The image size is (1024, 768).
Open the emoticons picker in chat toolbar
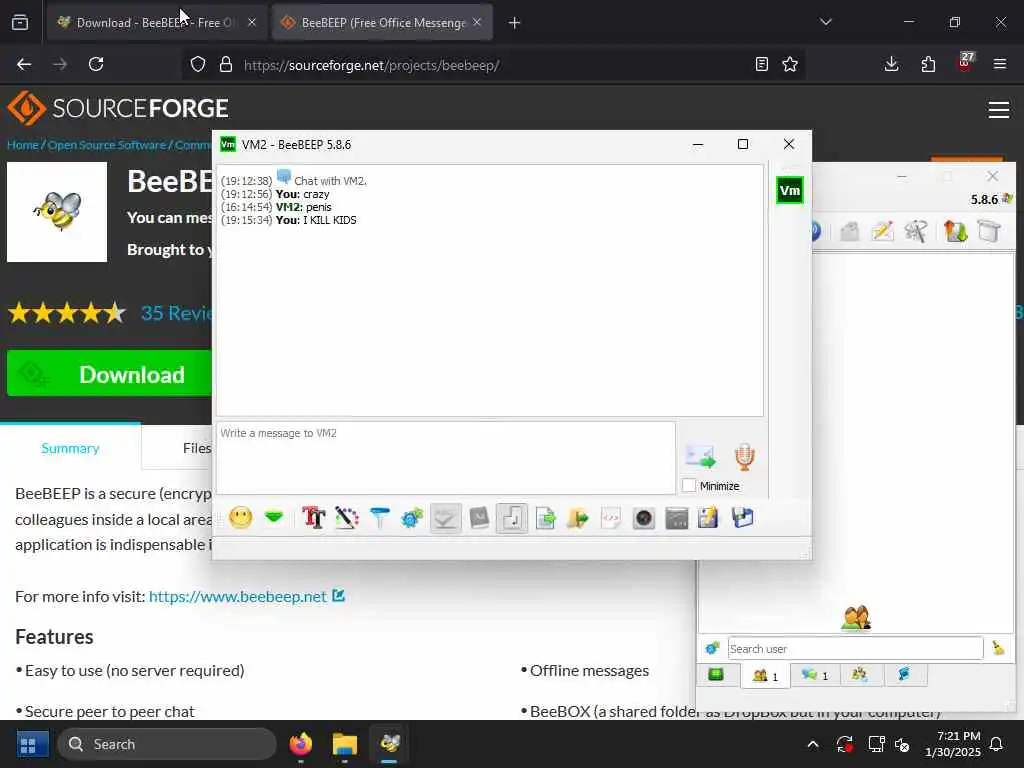pyautogui.click(x=240, y=519)
